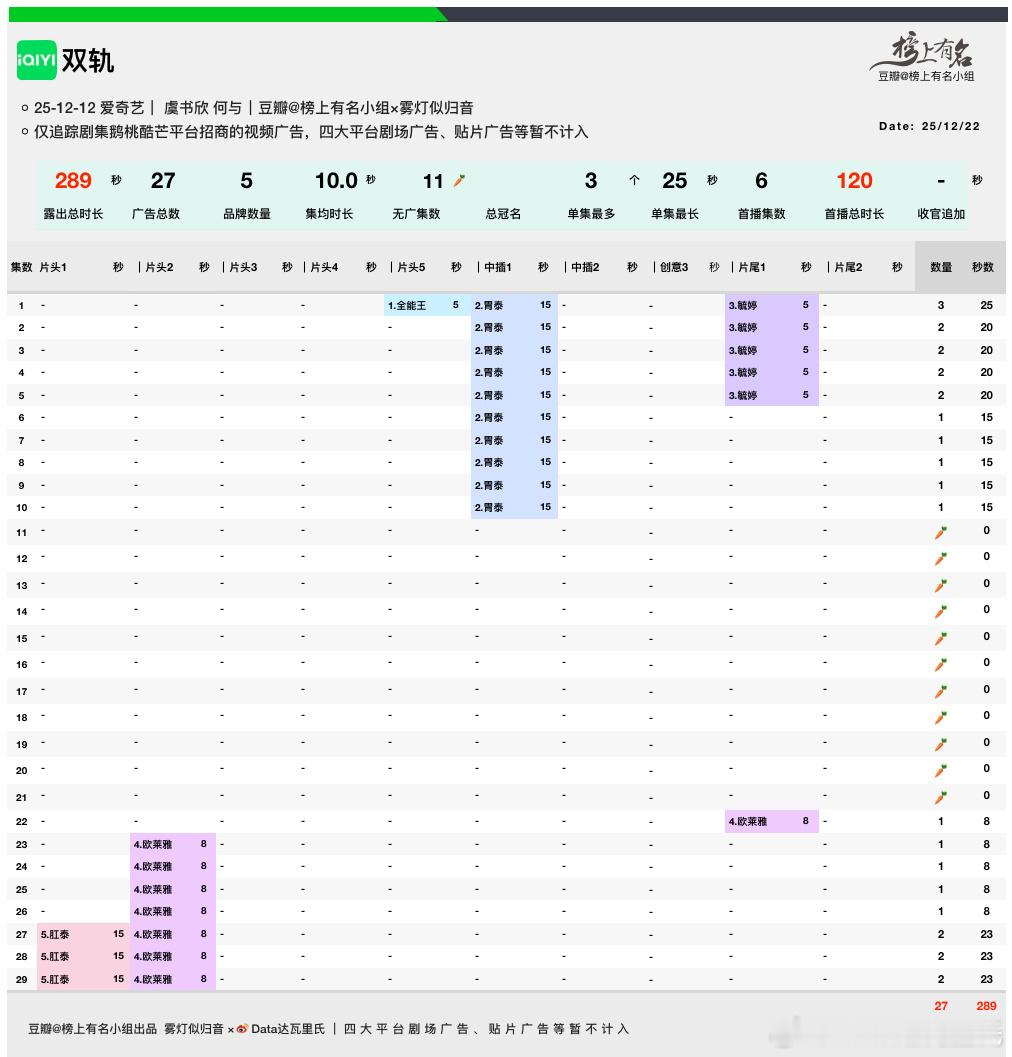
Task: Click the carrot icon in episode 17 row
Action: point(941,691)
